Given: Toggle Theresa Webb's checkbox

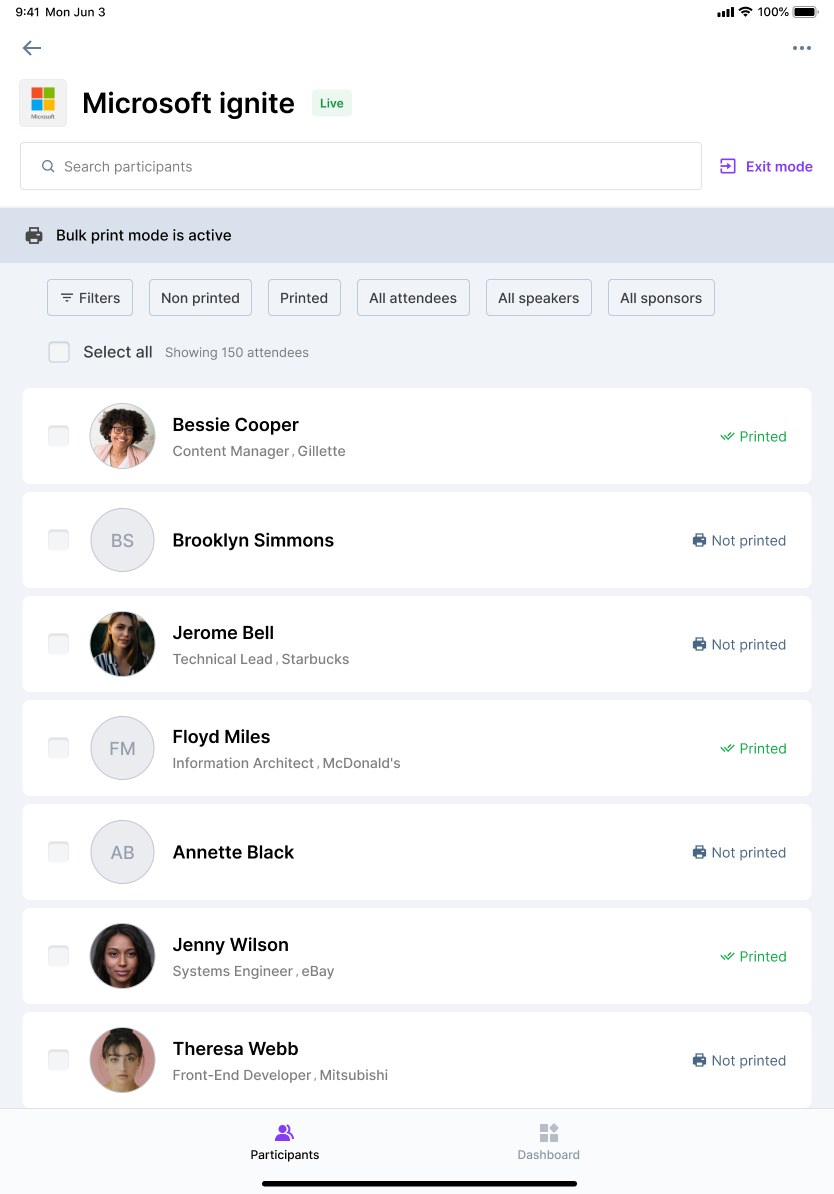Looking at the screenshot, I should 59,1060.
